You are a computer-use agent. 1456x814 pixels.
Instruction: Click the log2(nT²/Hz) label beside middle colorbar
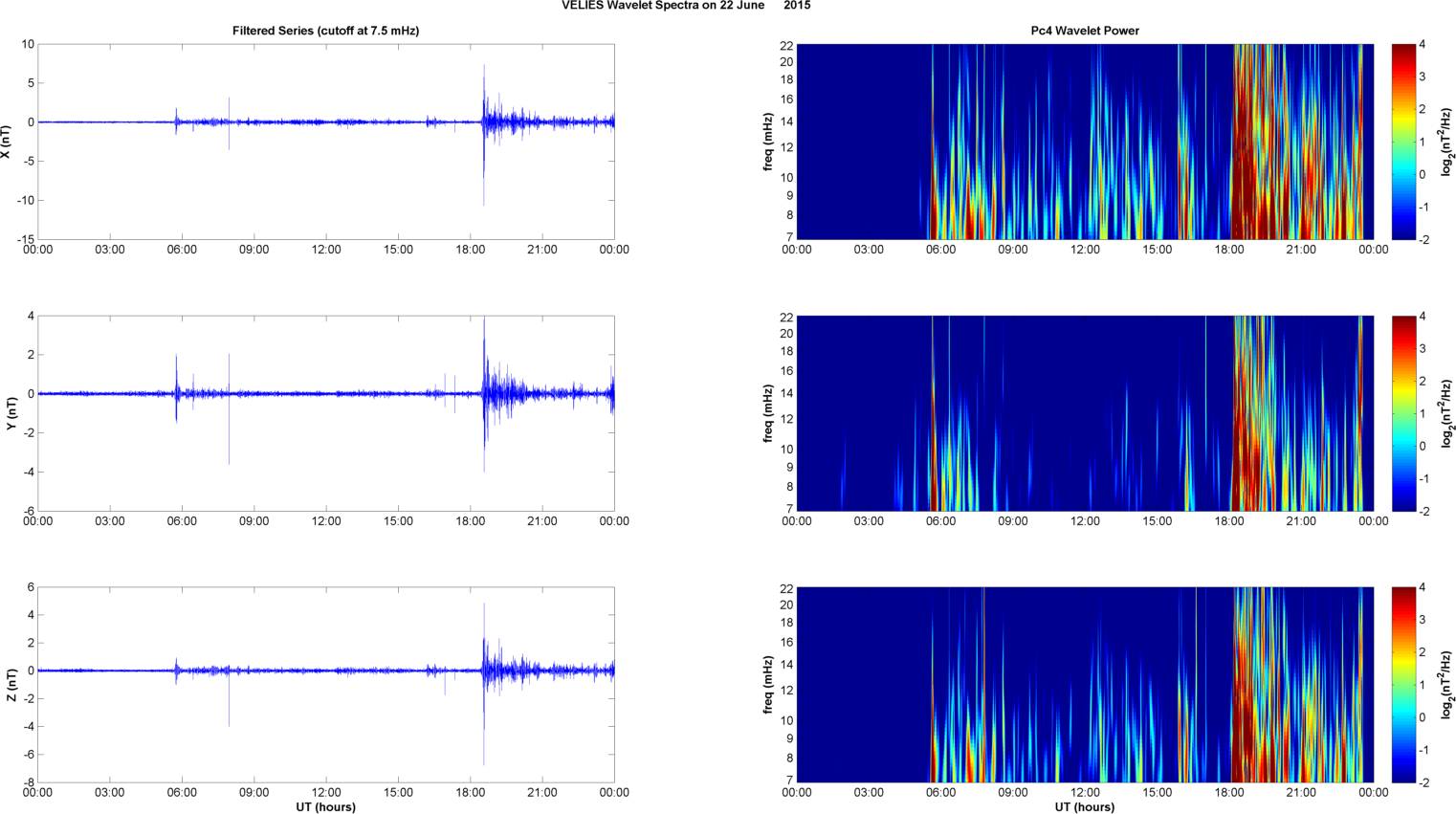pyautogui.click(x=1446, y=413)
